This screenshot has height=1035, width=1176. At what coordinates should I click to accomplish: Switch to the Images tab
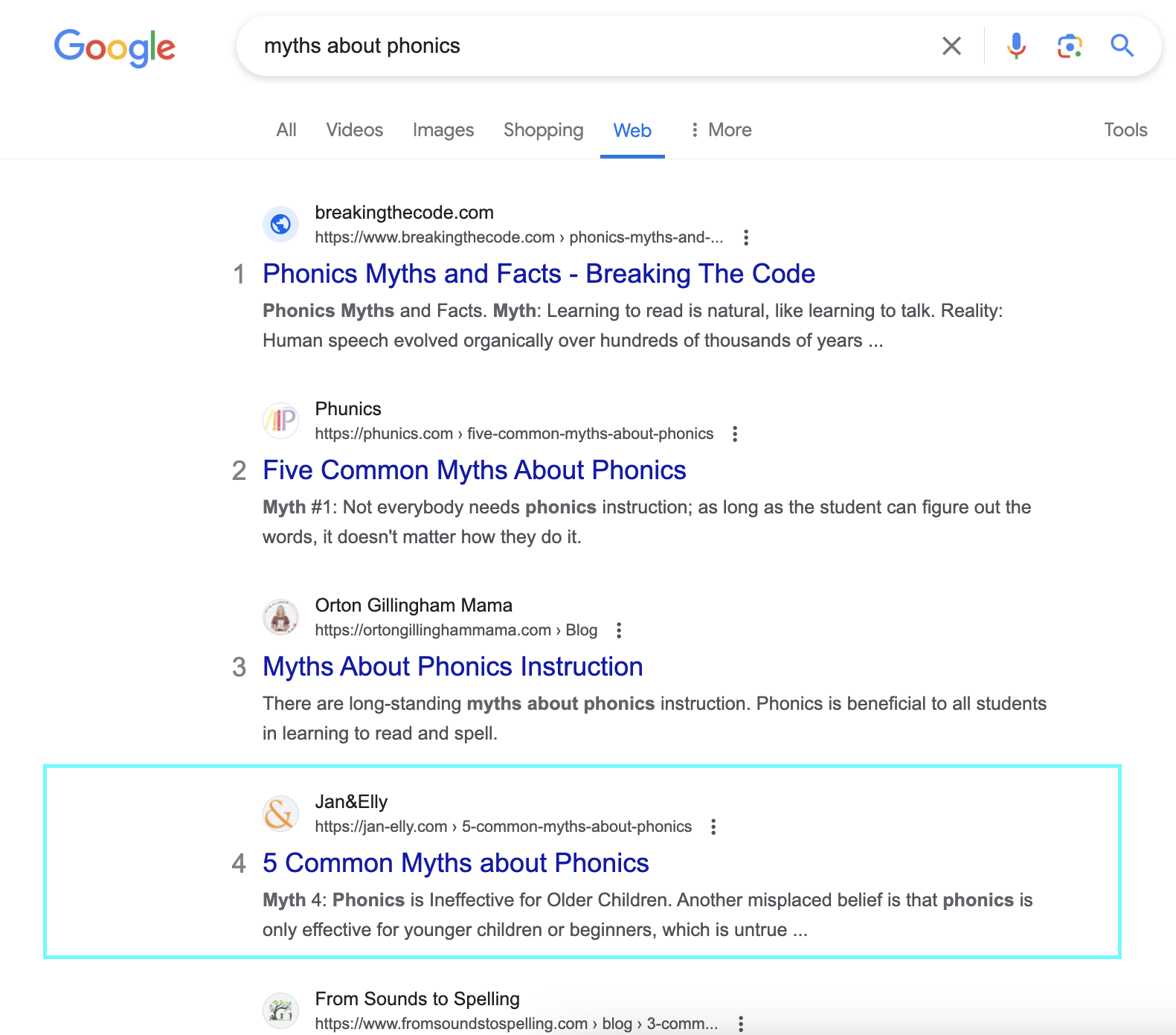[443, 129]
